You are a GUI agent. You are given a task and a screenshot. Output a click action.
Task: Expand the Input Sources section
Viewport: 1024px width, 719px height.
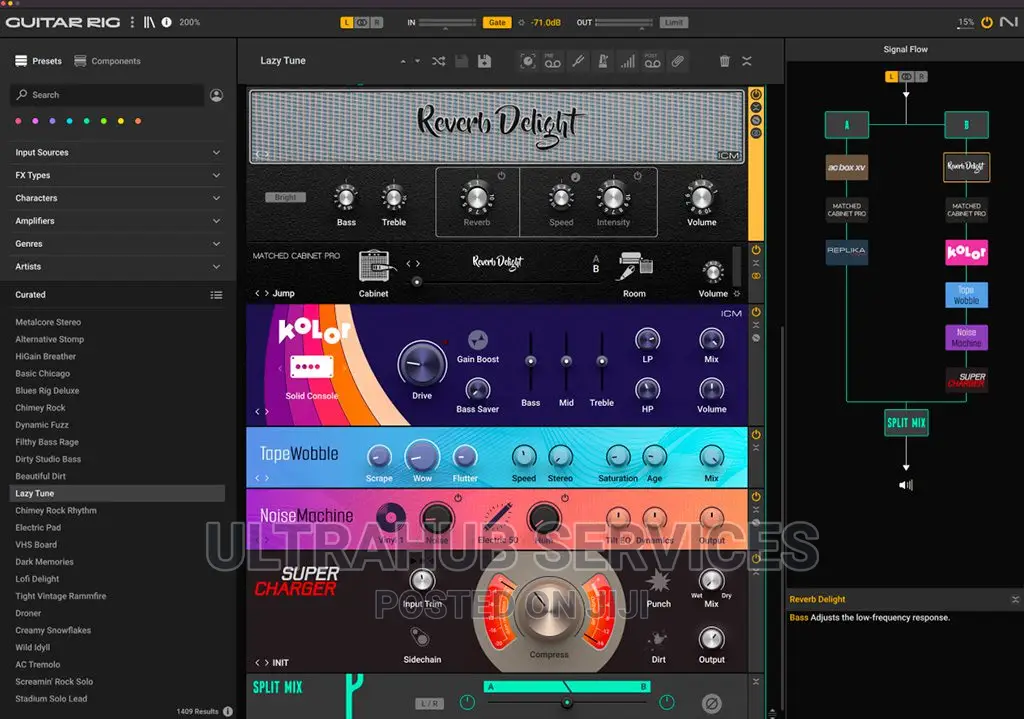coord(118,153)
